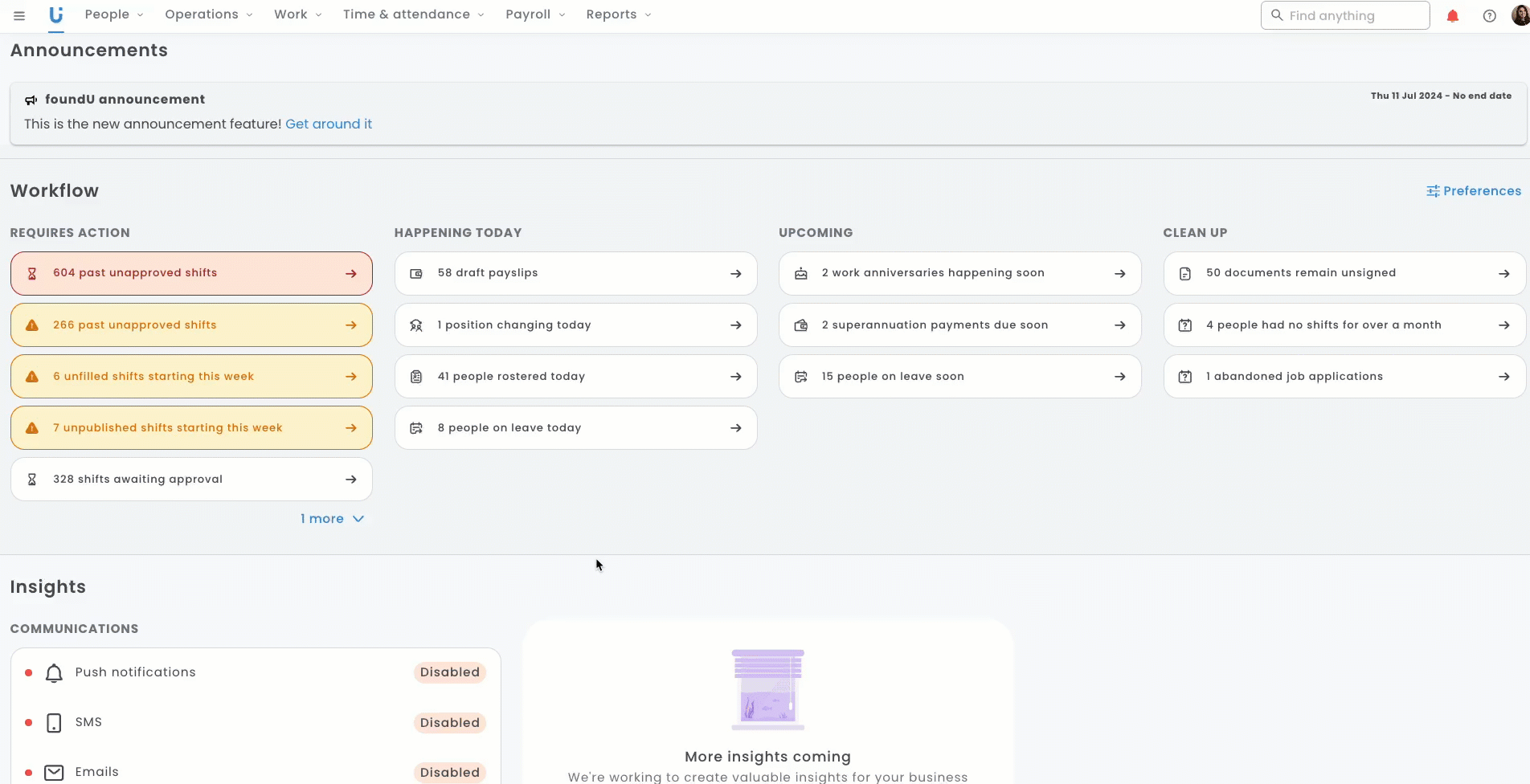Image resolution: width=1530 pixels, height=784 pixels.
Task: Open the Time & attendance dropdown
Action: (x=413, y=15)
